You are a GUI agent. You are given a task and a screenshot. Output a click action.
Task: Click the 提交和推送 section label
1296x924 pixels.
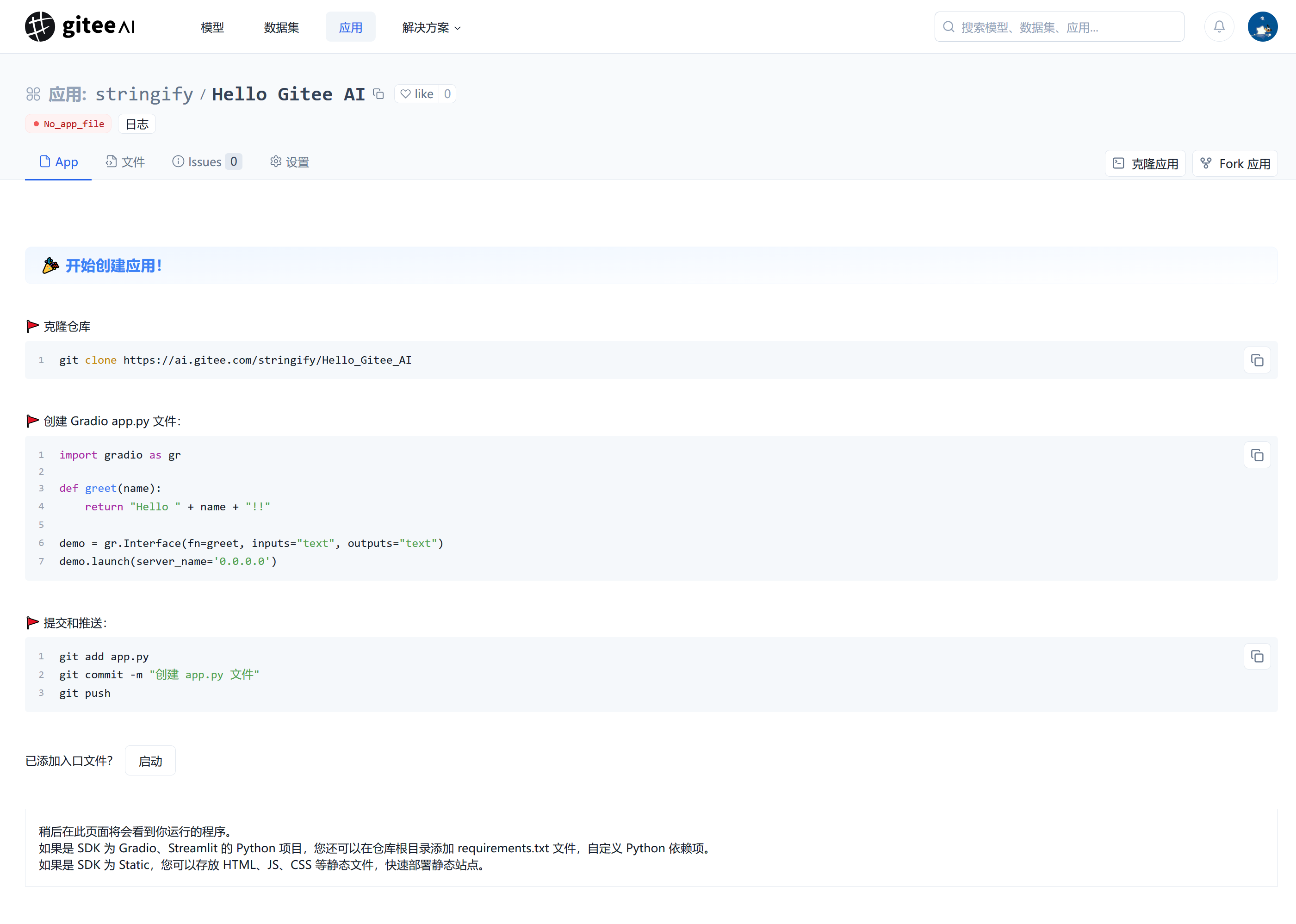(x=75, y=623)
